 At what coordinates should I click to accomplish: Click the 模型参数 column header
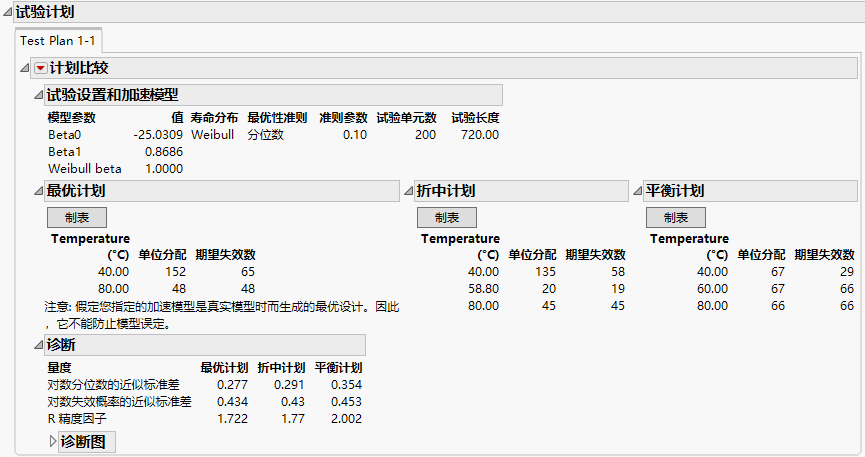[72, 118]
